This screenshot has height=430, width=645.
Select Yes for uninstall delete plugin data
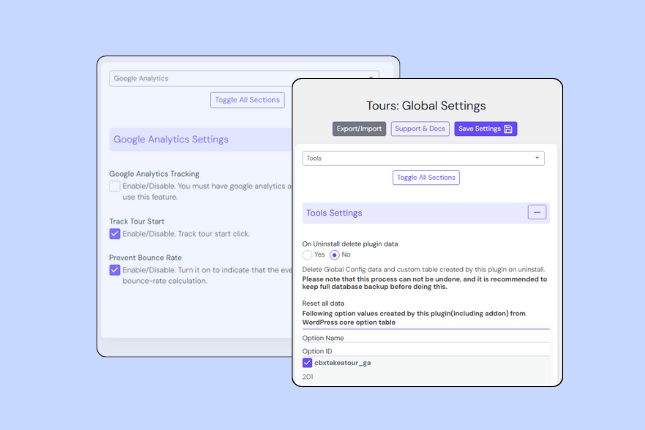tap(308, 255)
